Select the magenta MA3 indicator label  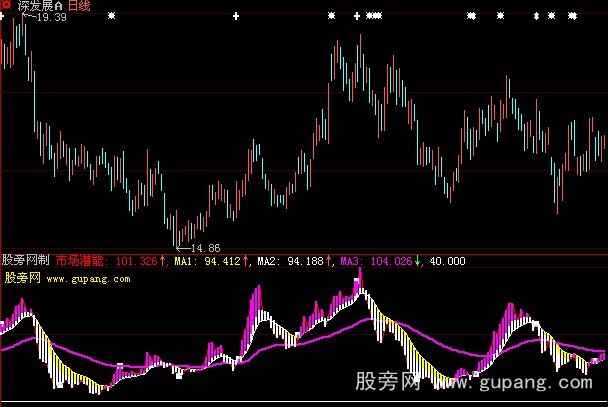coord(350,262)
